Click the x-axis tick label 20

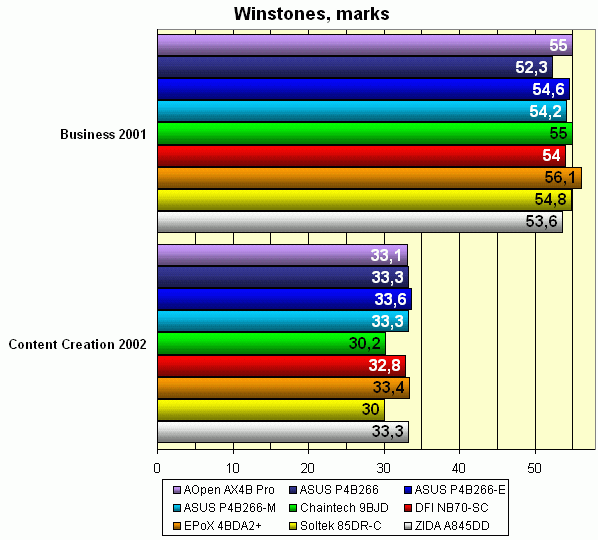[307, 468]
